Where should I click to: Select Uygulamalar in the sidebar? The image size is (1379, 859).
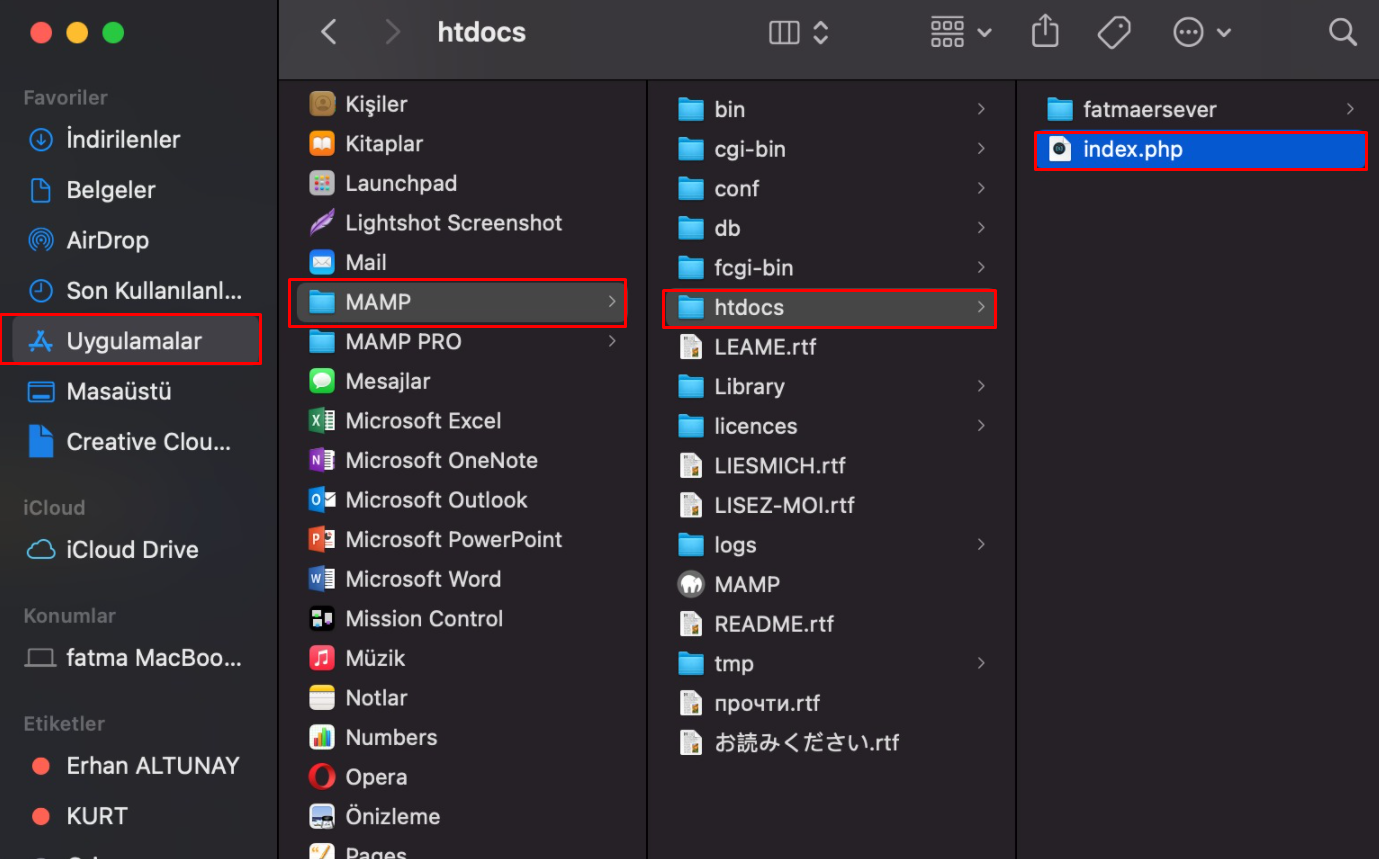pyautogui.click(x=138, y=341)
